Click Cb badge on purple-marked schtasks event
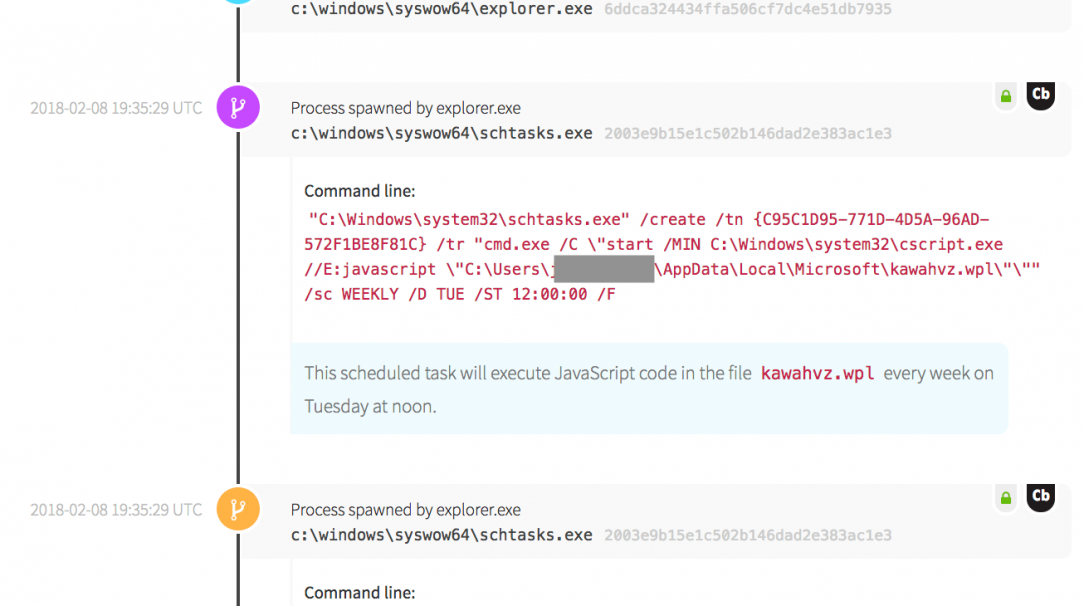This screenshot has width=1084, height=606. [x=1041, y=95]
